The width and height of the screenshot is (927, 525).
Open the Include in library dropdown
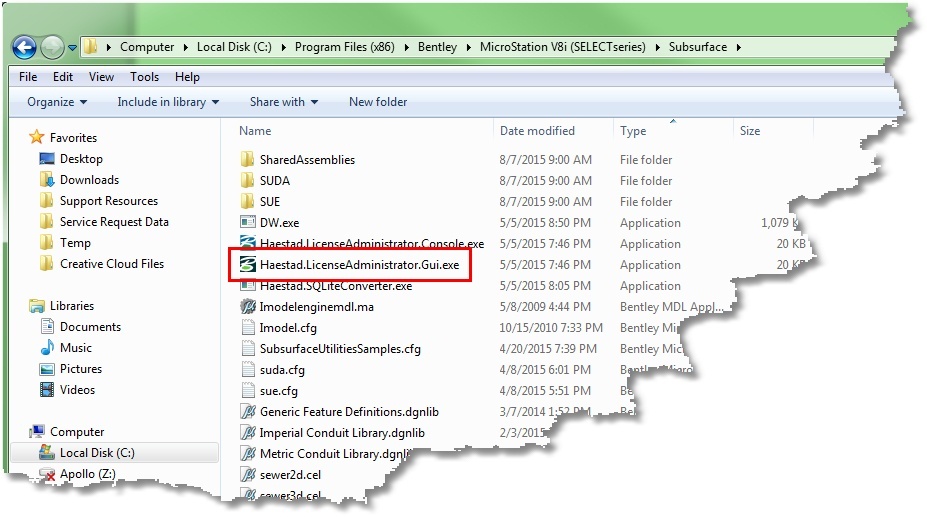coord(168,102)
